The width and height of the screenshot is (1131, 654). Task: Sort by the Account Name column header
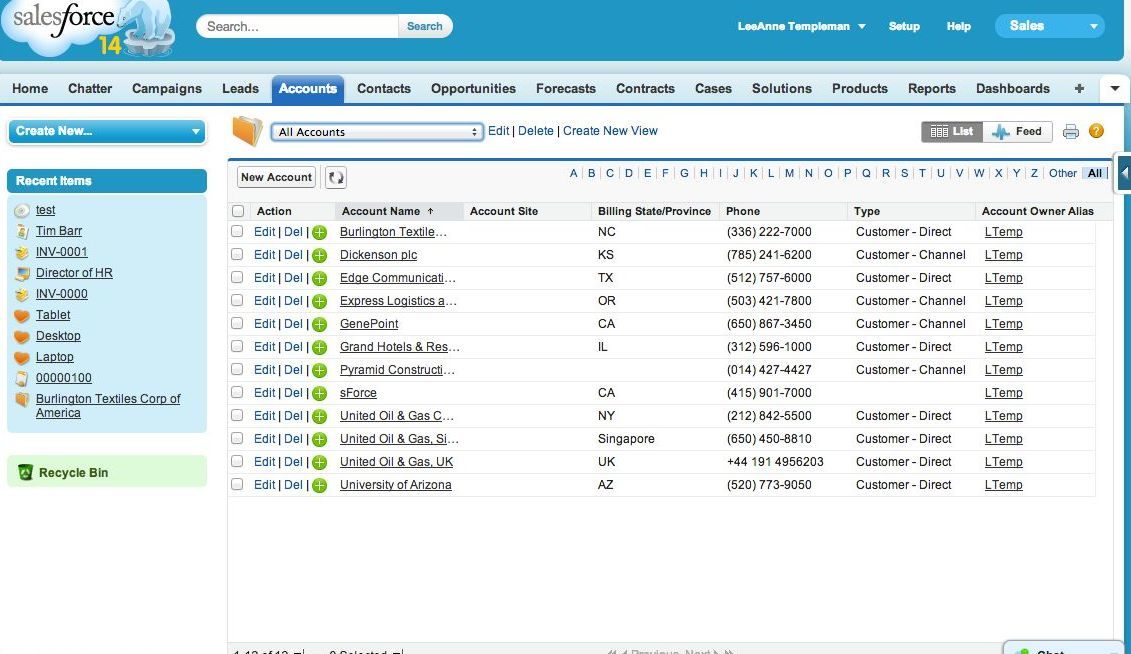387,211
